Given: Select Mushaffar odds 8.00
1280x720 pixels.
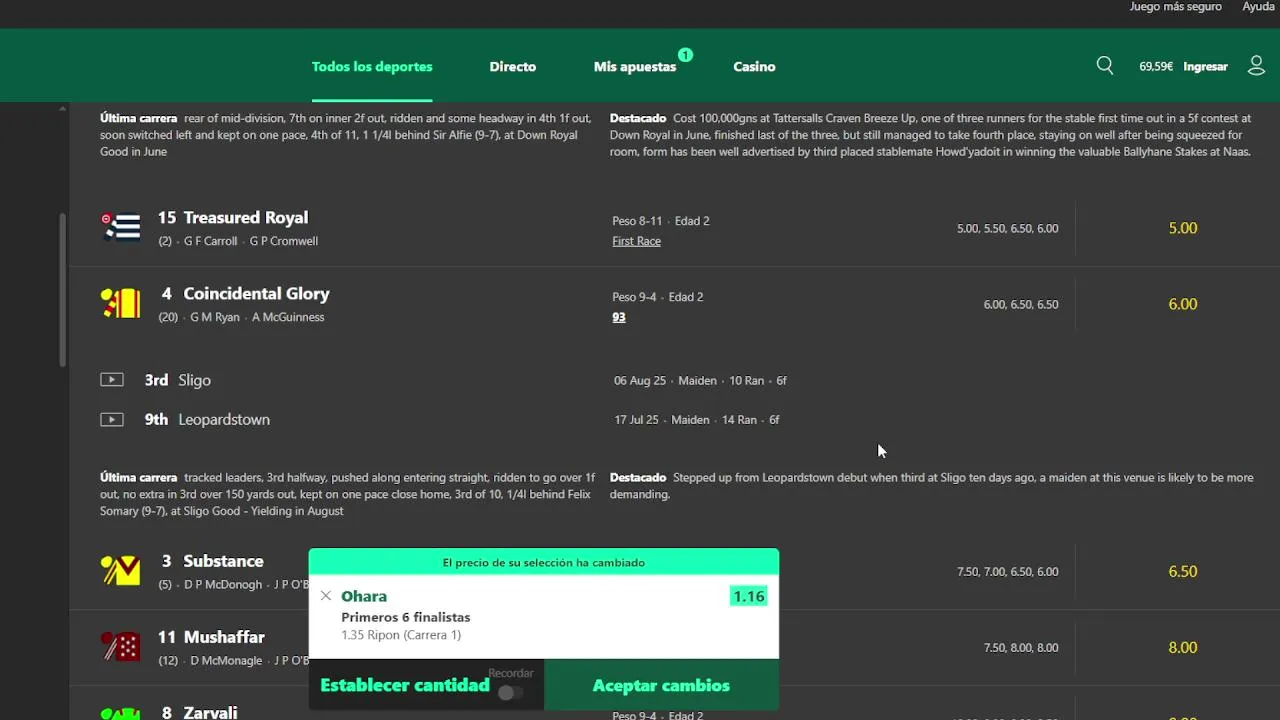Looking at the screenshot, I should click(x=1183, y=647).
